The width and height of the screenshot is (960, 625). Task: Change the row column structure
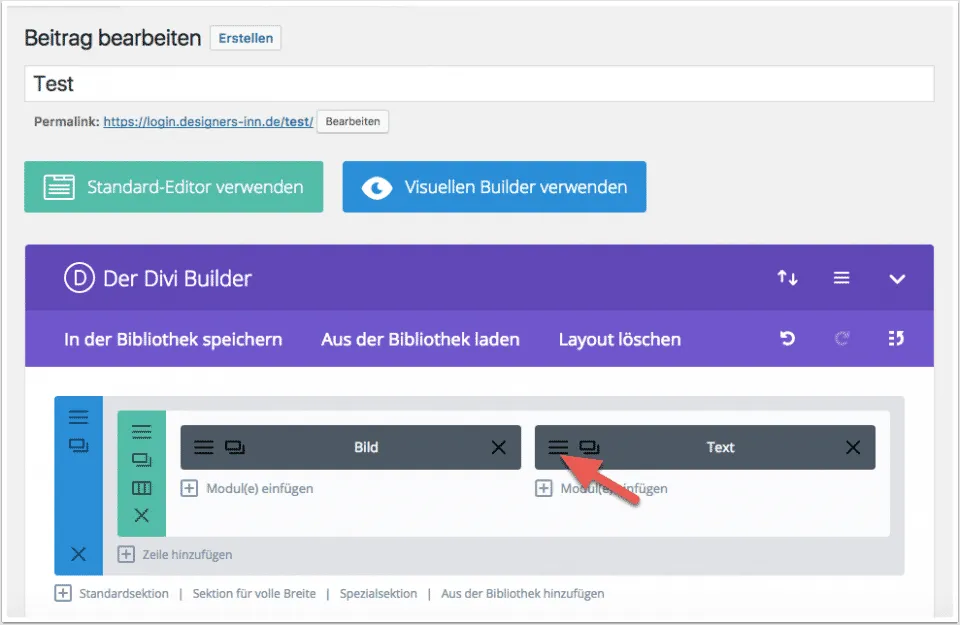[141, 488]
